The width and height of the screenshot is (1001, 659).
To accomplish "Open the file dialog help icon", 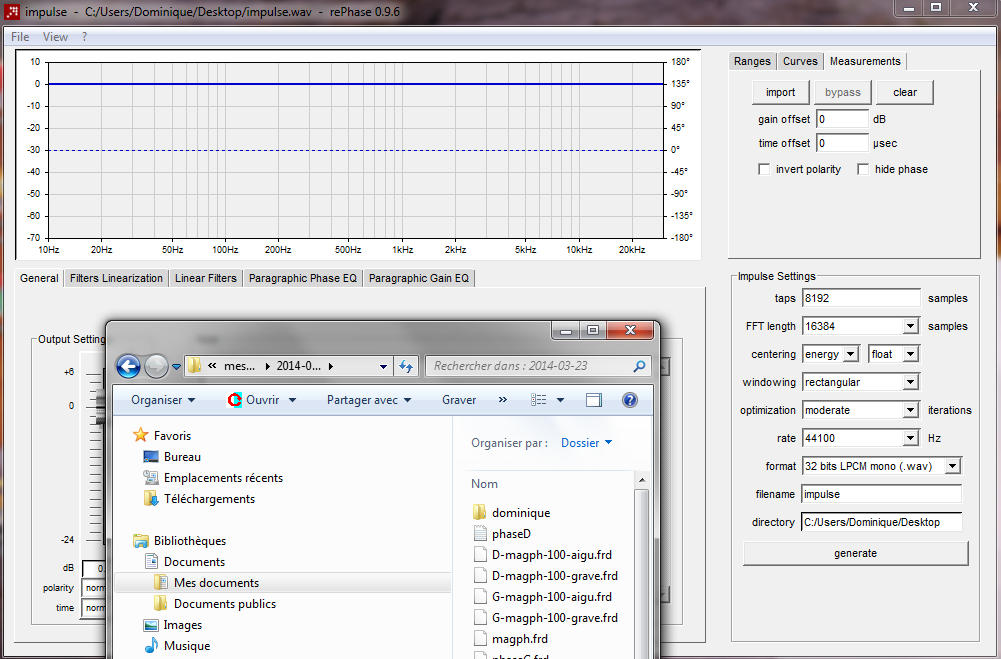I will coord(629,400).
